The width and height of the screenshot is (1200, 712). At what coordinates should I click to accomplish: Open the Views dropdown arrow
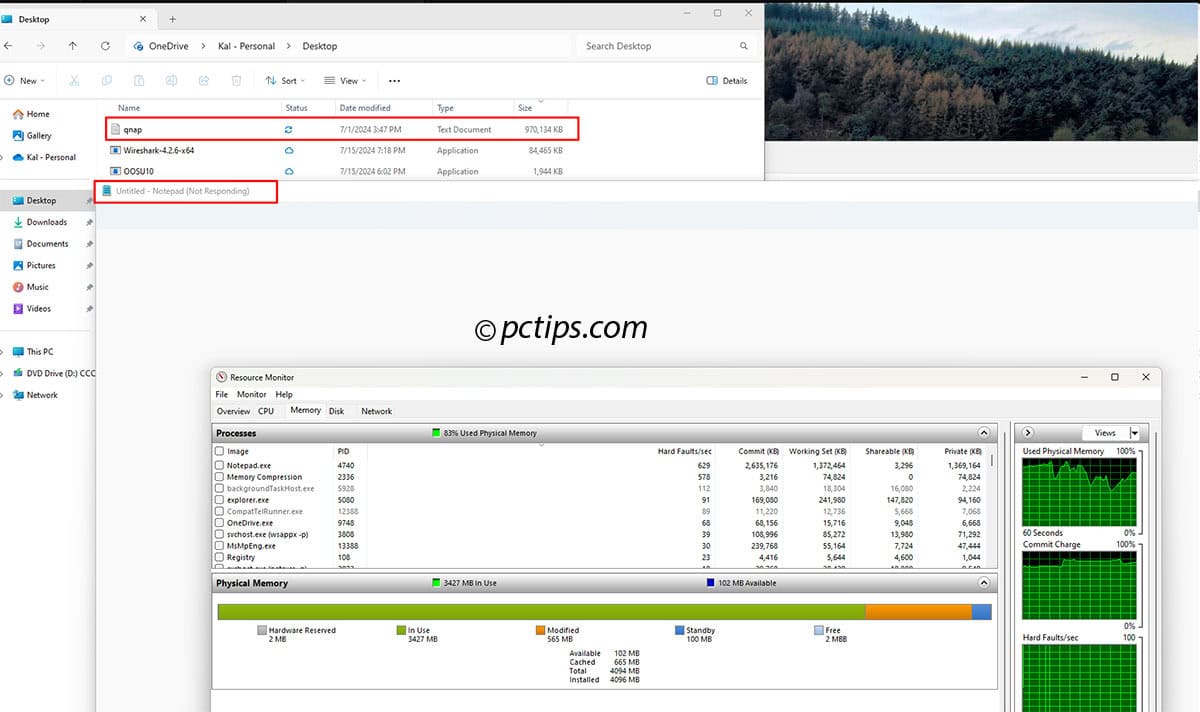click(x=1134, y=433)
